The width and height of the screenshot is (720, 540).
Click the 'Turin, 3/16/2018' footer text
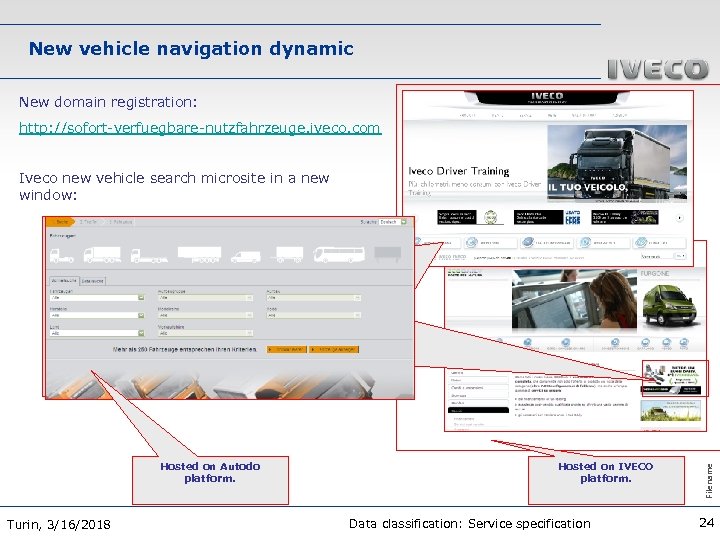pyautogui.click(x=59, y=524)
